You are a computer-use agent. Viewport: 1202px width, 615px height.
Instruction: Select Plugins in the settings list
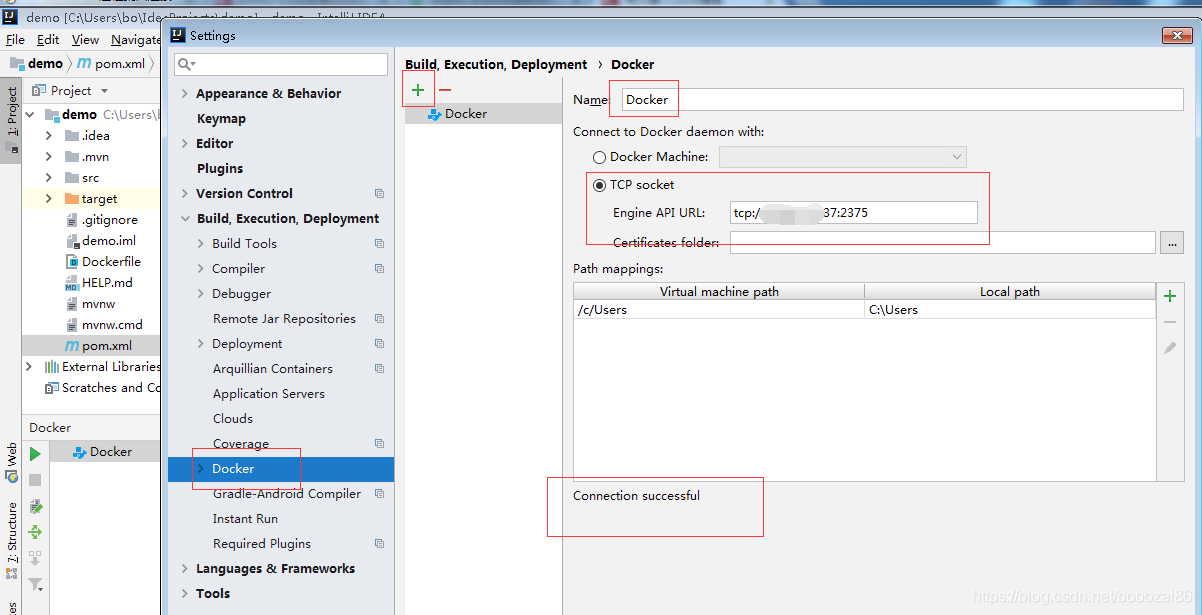click(220, 169)
